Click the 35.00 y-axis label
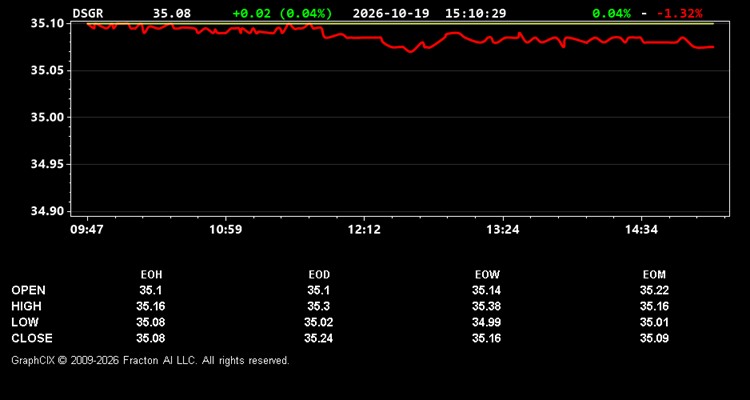Viewport: 750px width, 400px height. pyautogui.click(x=48, y=117)
